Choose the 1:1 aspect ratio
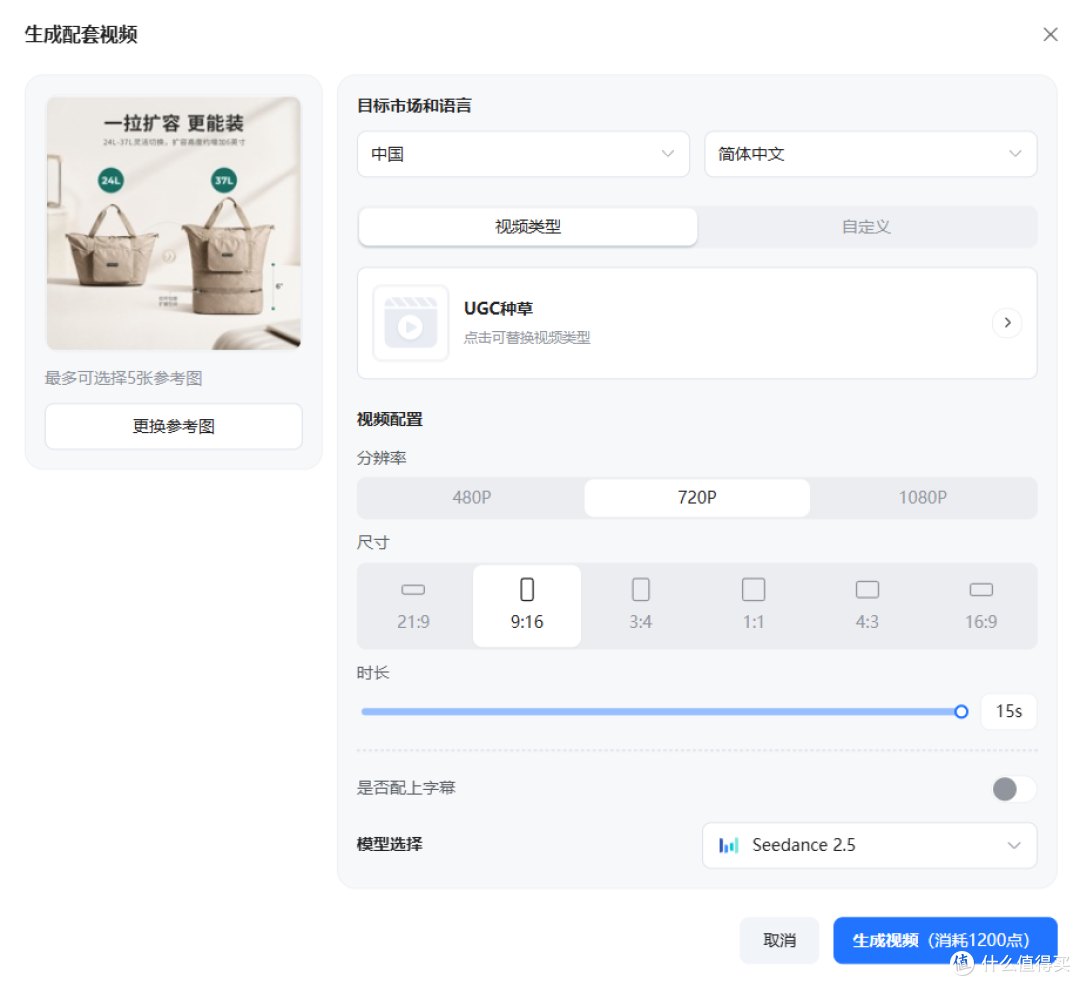 pos(754,605)
